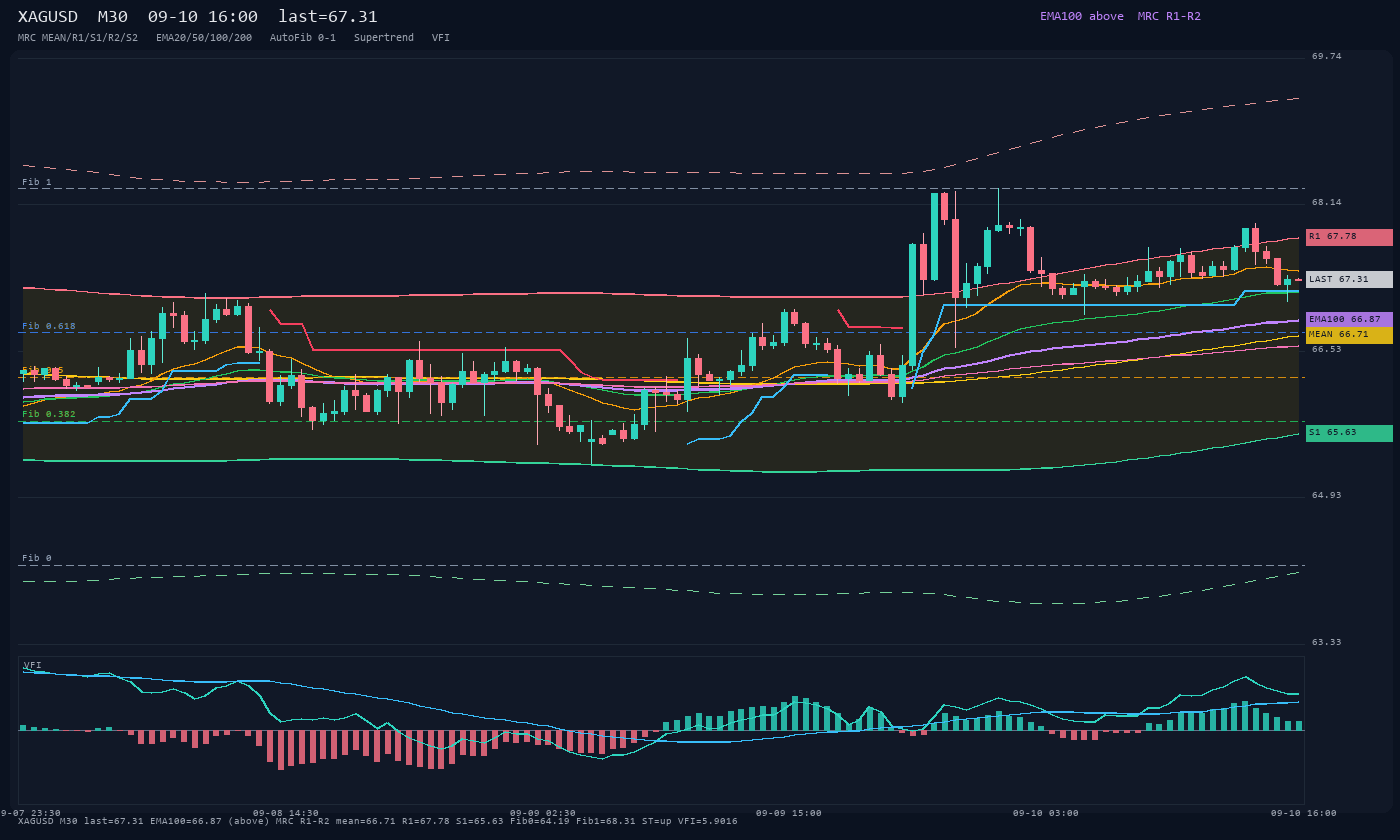Image resolution: width=1400 pixels, height=840 pixels.
Task: Click the Fib 0 level label
Action: coord(37,559)
